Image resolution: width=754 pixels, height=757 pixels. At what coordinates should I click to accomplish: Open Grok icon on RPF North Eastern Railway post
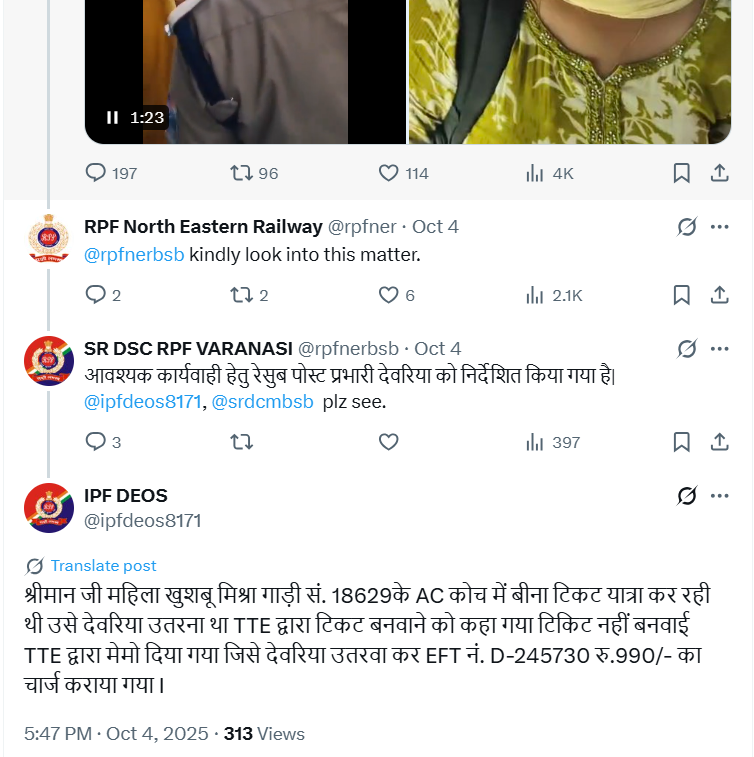pos(686,227)
